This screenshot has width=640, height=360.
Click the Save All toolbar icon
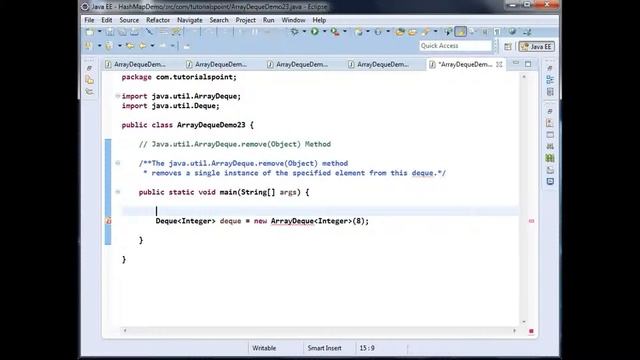pos(122,31)
